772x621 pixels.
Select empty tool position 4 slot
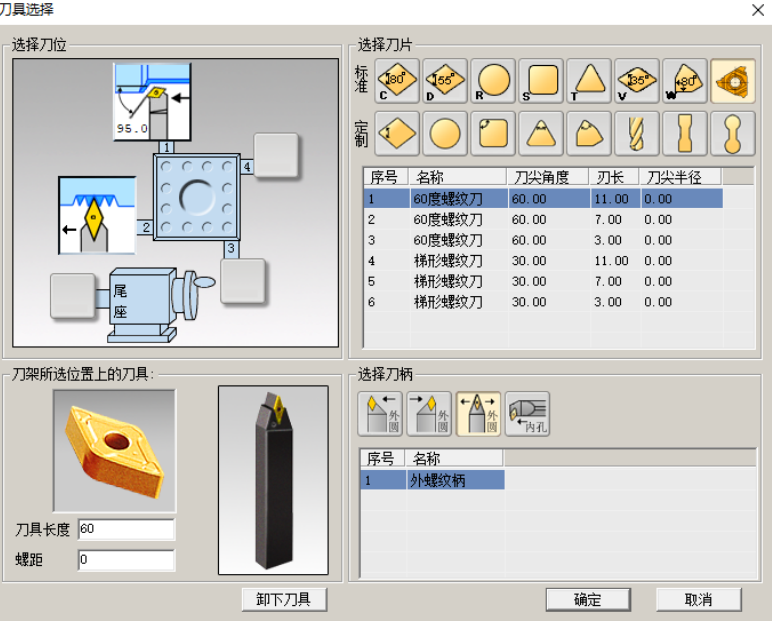coord(276,154)
